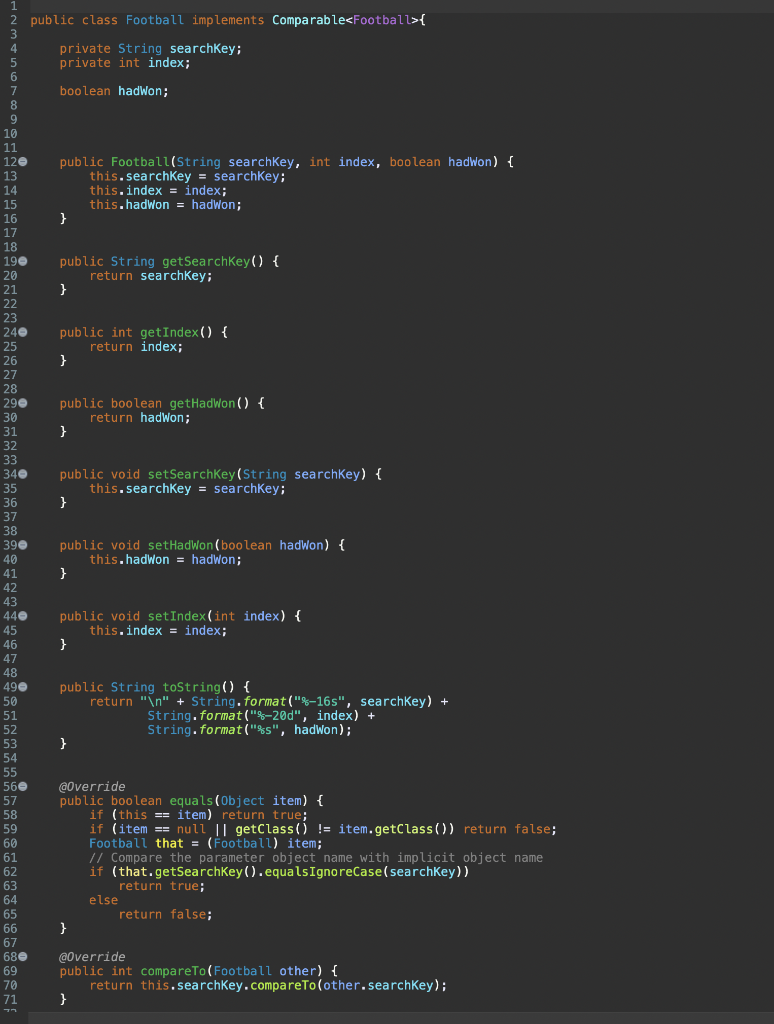Click the equals method name on line 57
This screenshot has width=774, height=1024.
click(191, 801)
